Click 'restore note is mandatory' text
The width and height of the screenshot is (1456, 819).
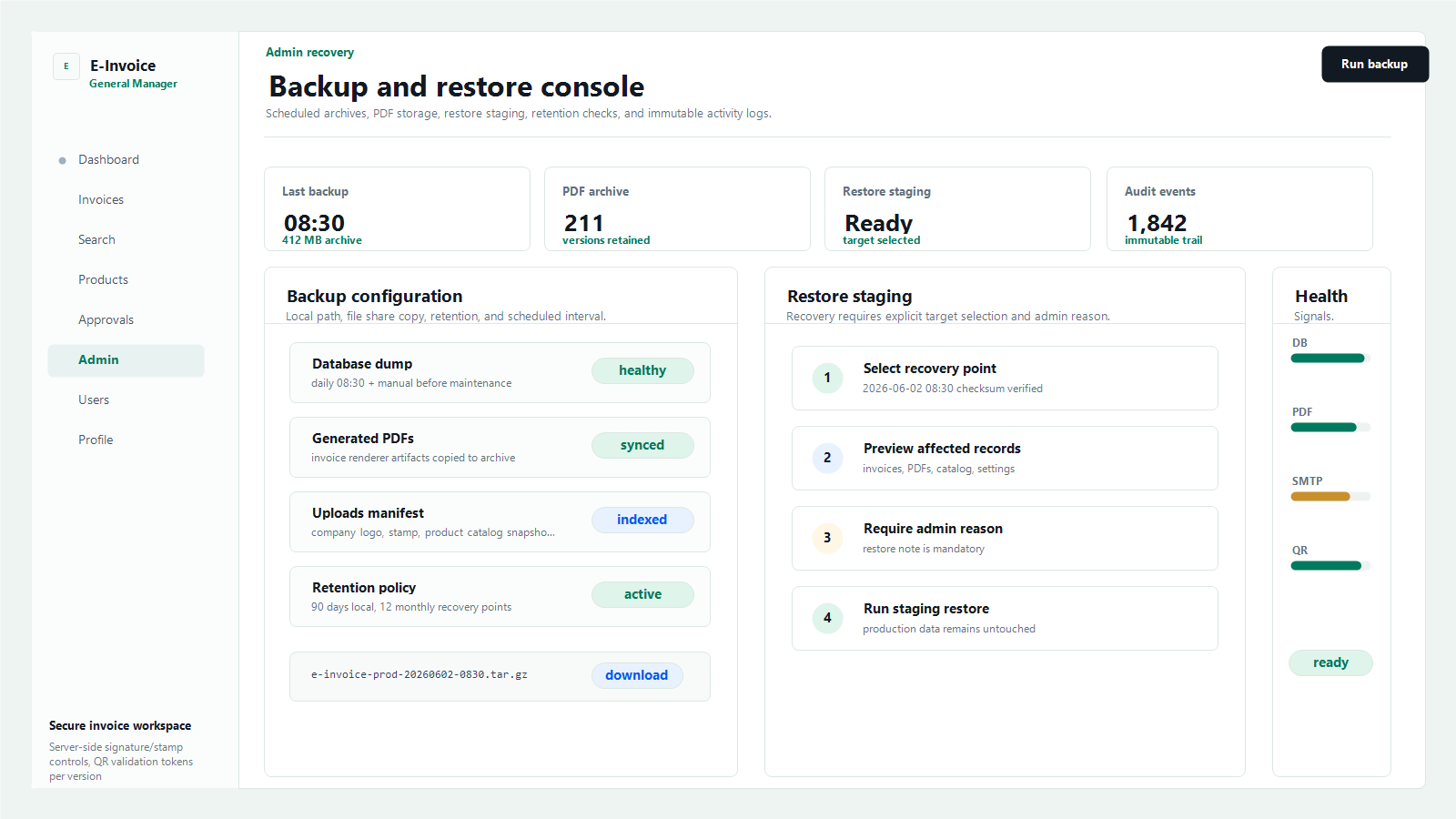click(x=924, y=549)
